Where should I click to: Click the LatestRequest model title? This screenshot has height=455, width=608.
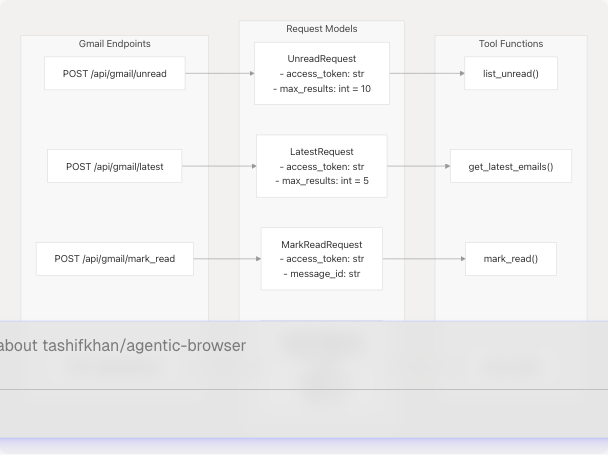321,152
